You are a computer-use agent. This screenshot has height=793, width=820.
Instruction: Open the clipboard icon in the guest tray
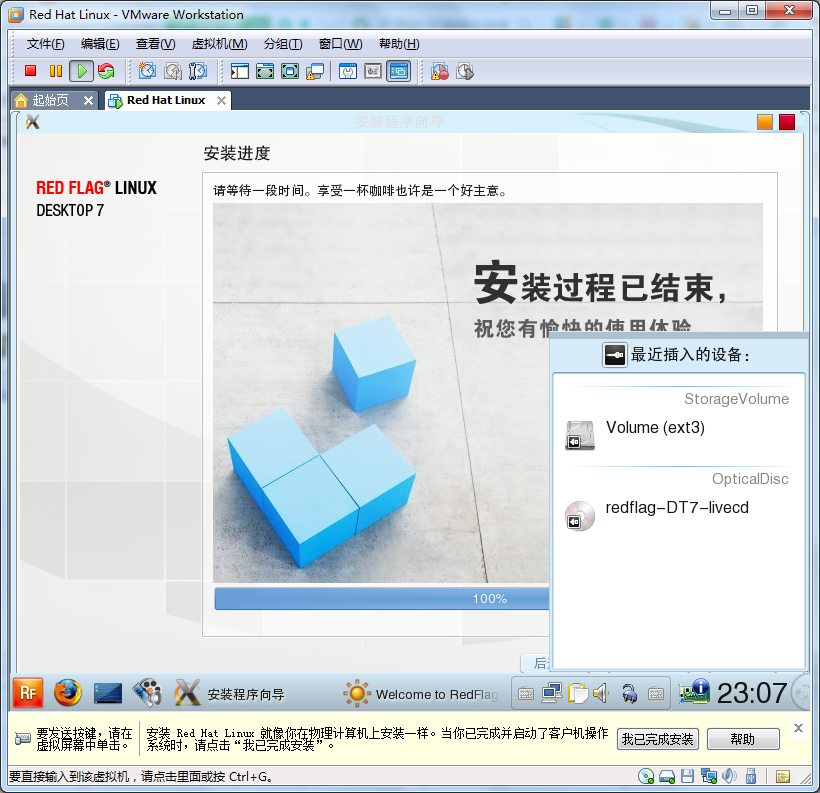point(577,694)
